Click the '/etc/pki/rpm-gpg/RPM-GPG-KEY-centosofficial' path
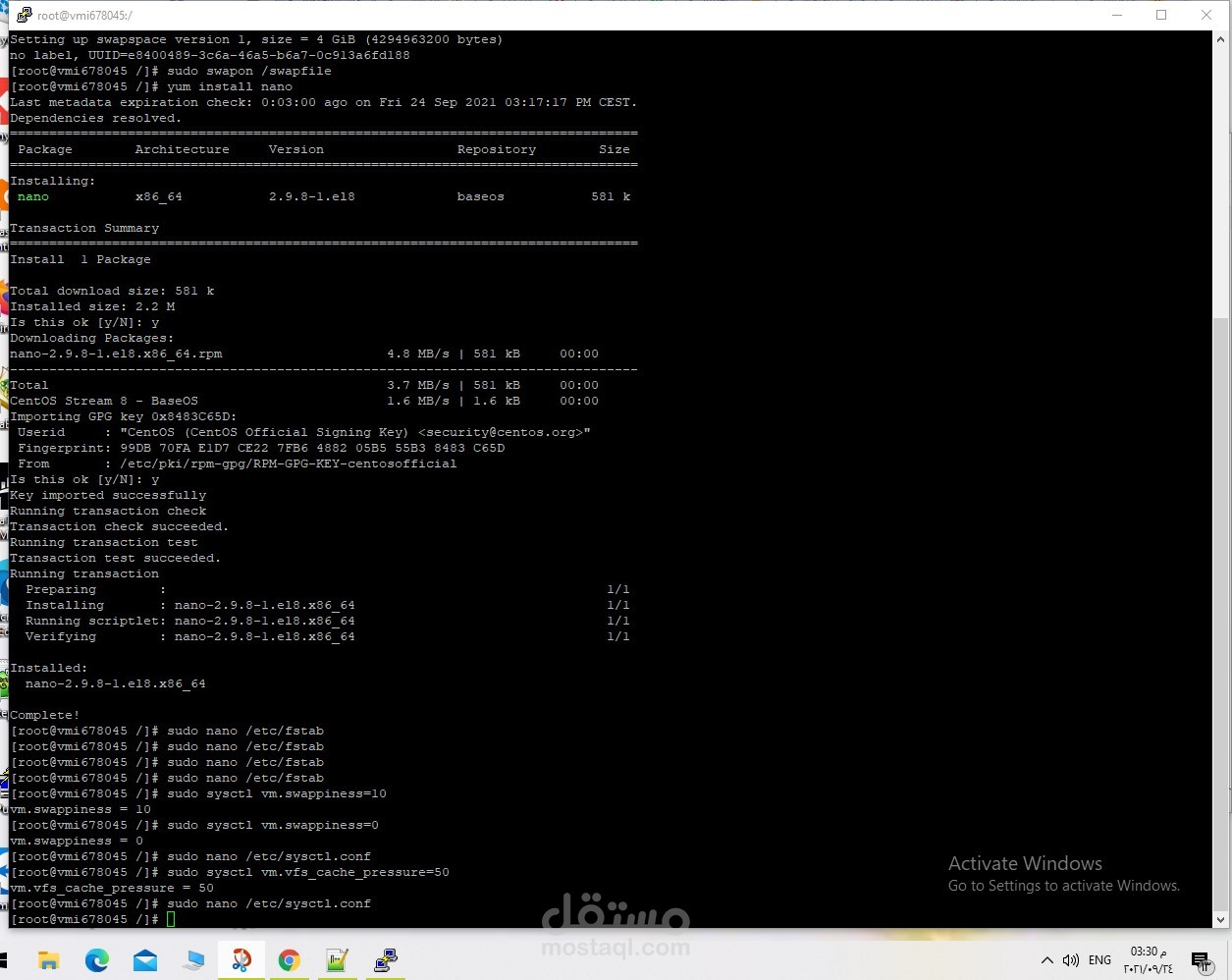 pos(289,463)
